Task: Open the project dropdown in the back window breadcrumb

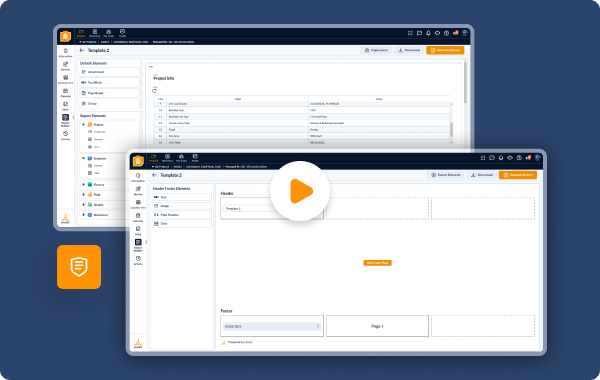Action: pos(88,42)
